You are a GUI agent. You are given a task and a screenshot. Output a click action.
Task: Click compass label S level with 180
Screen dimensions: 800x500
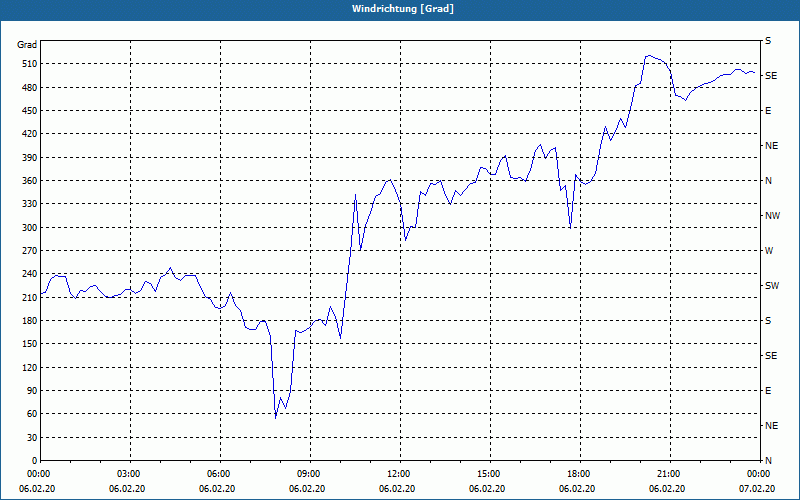tap(768, 321)
